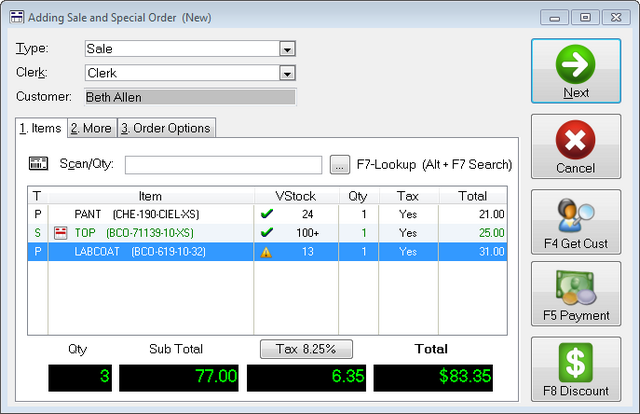The image size is (640, 414).
Task: Click the green Next arrow button
Action: point(576,71)
